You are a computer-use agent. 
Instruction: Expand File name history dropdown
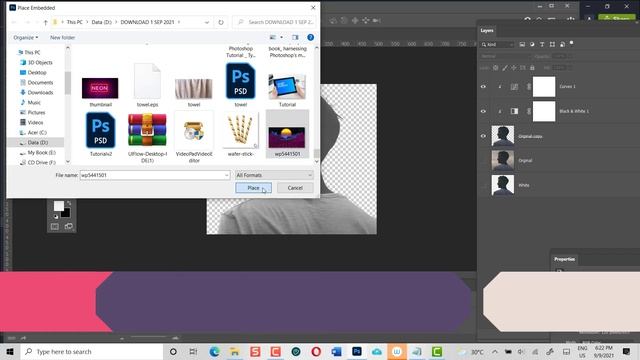coord(227,175)
